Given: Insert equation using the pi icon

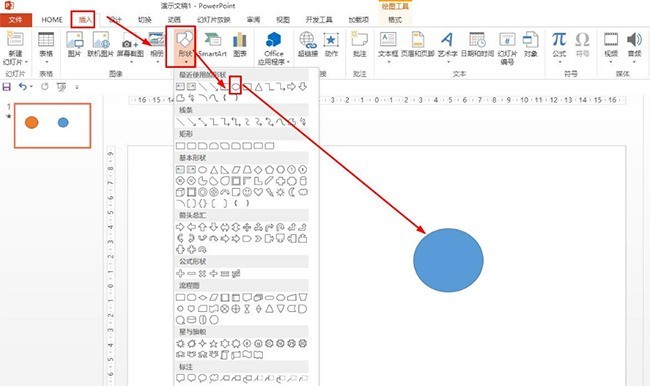Looking at the screenshot, I should tap(559, 40).
